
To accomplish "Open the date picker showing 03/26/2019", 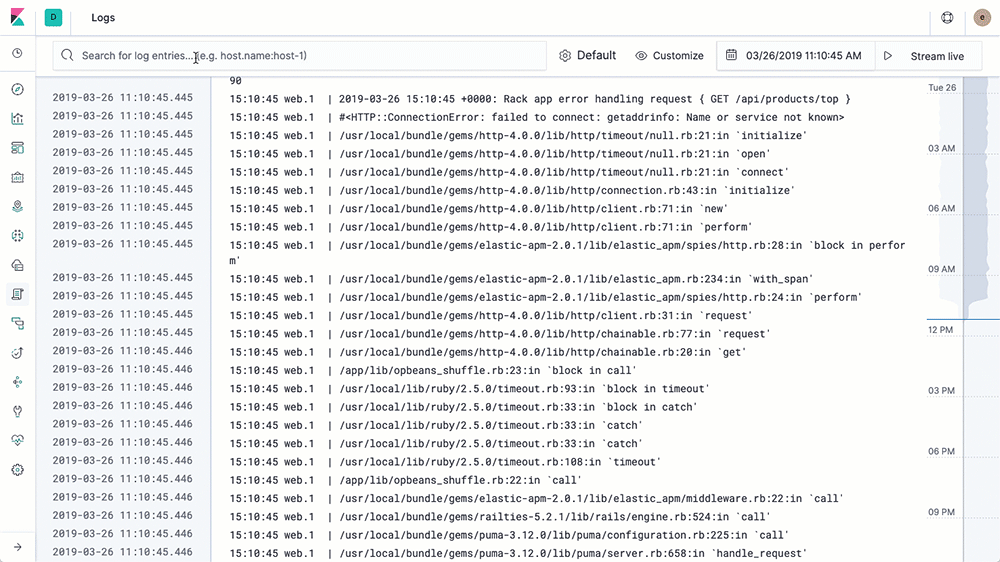I will pyautogui.click(x=795, y=56).
